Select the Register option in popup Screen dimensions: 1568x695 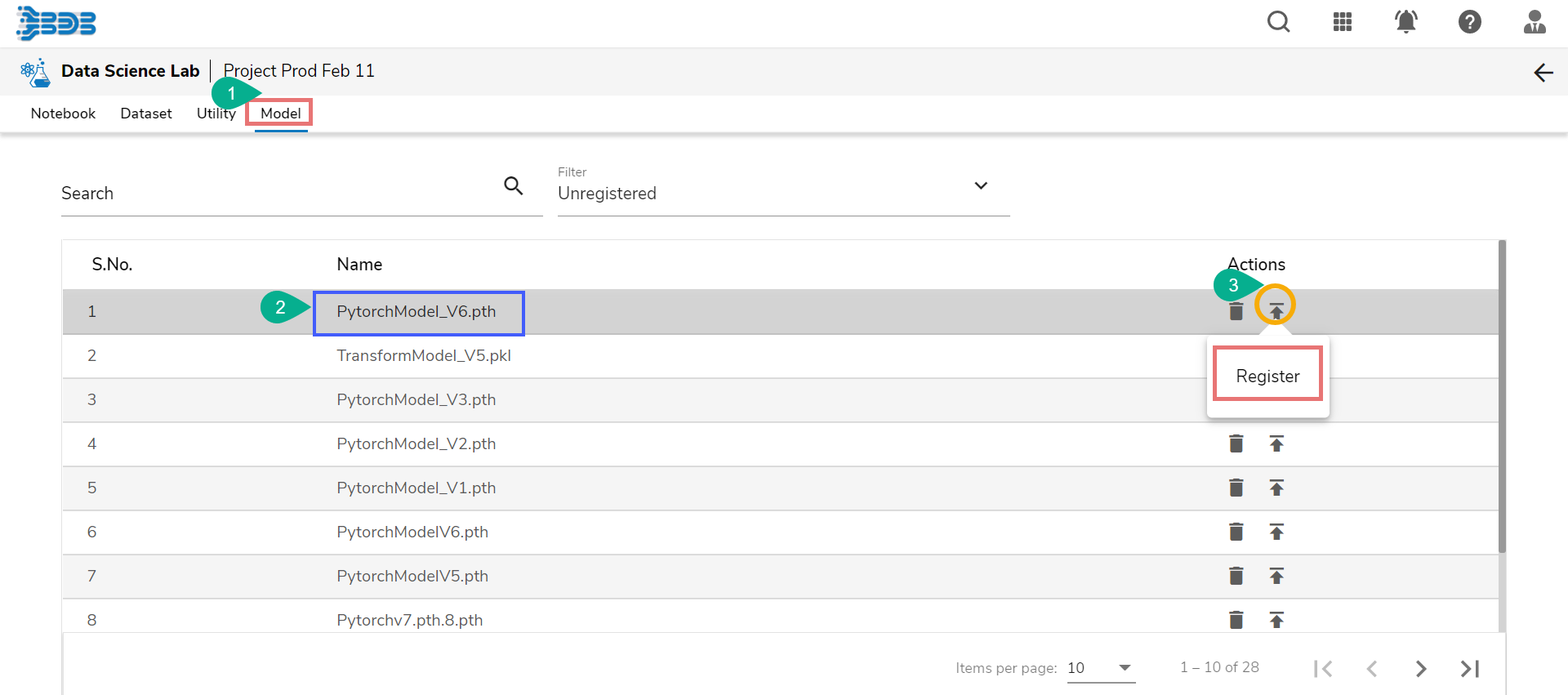click(x=1267, y=376)
